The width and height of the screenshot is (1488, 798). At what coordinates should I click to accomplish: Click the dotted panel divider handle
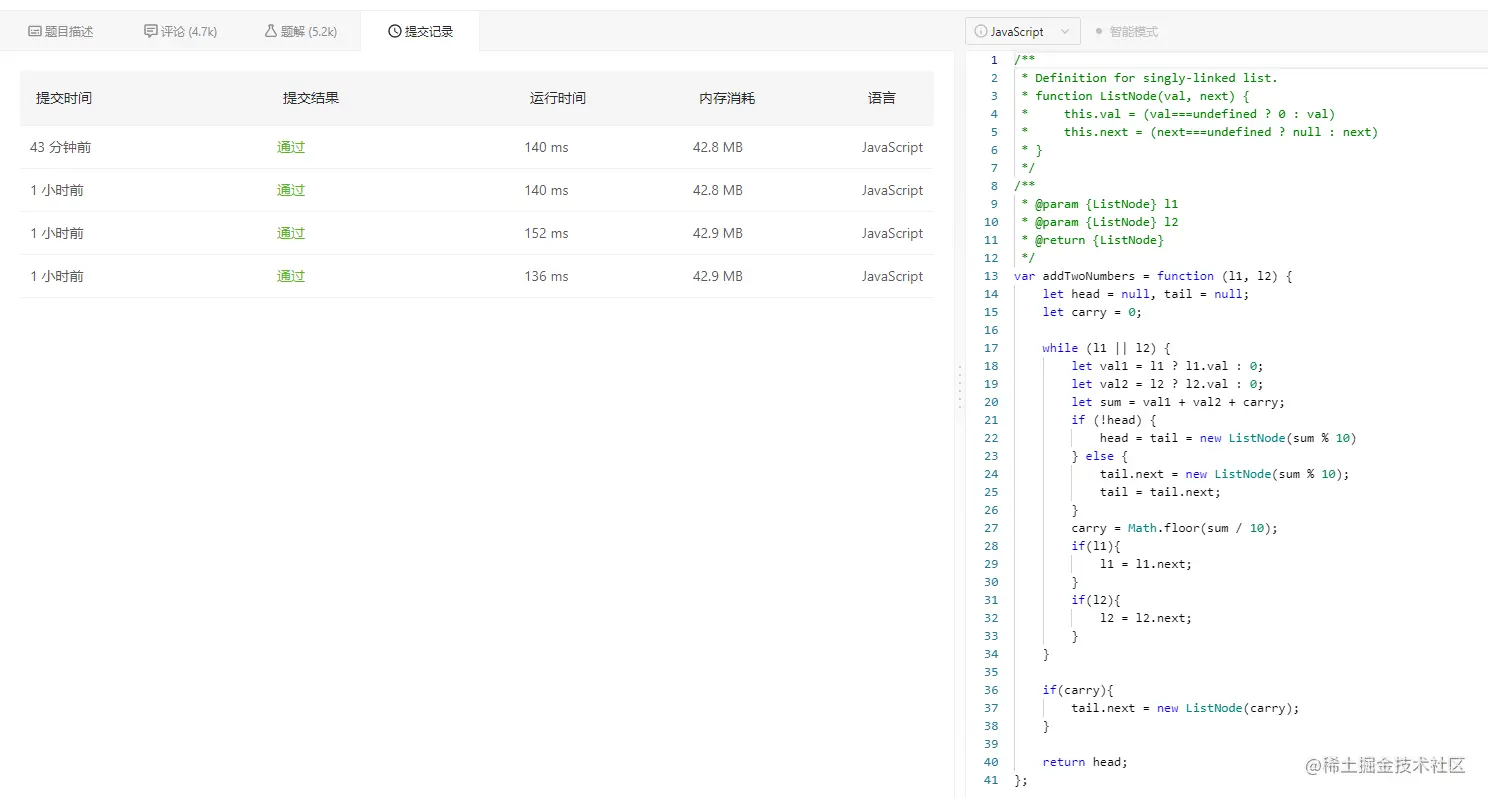960,387
